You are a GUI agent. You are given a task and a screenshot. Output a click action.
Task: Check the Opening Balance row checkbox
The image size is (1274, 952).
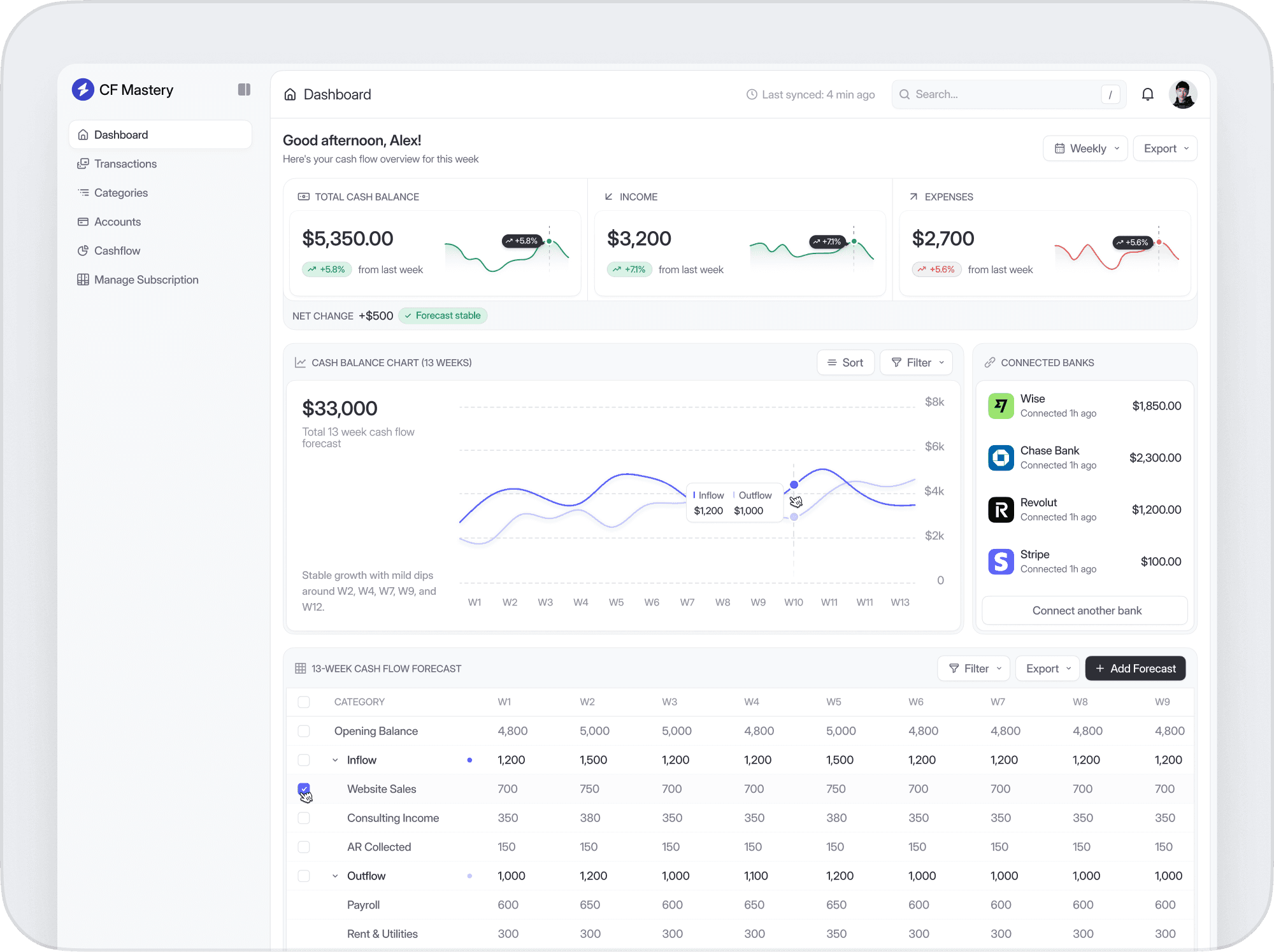pos(304,731)
